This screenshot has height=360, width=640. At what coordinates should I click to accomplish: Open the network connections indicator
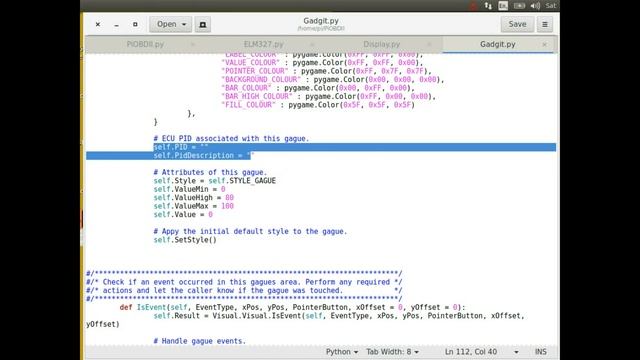click(488, 6)
